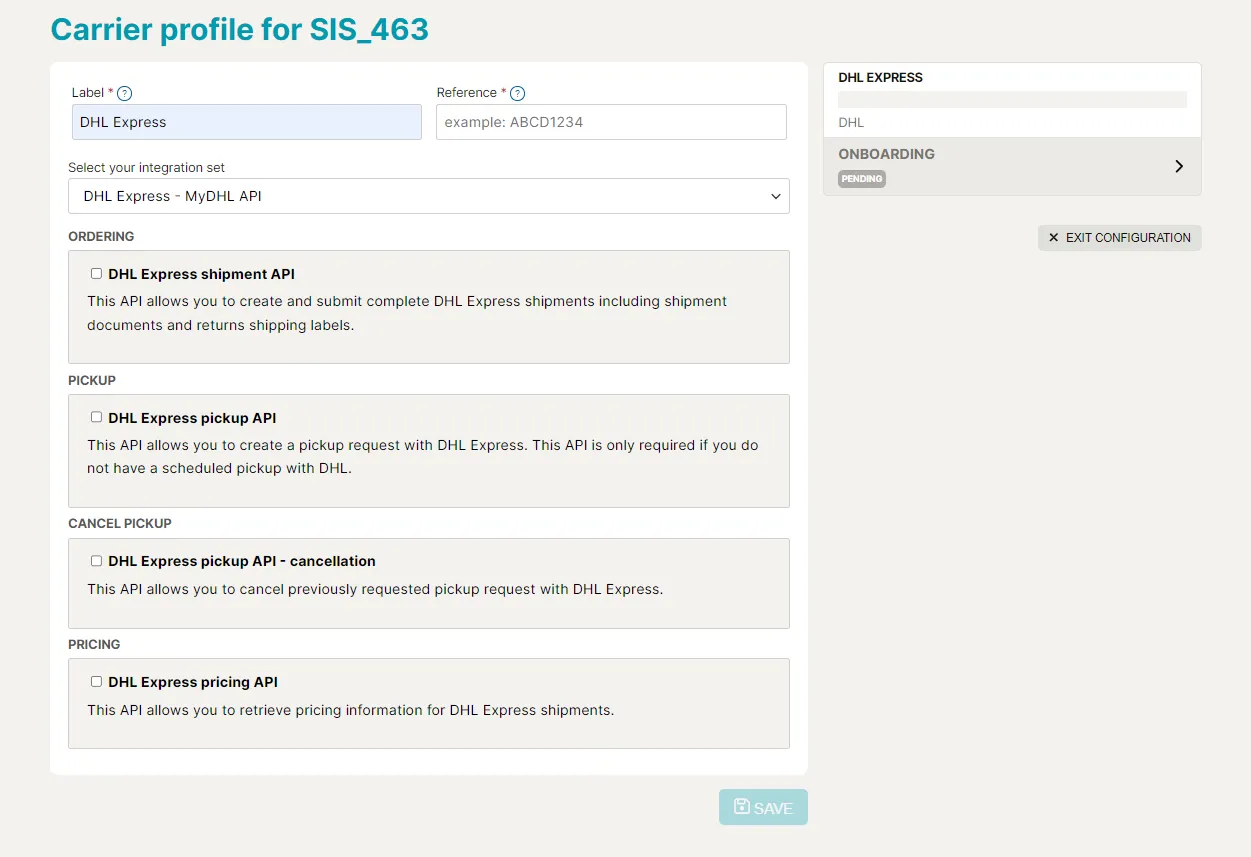Viewport: 1251px width, 857px height.
Task: Click the gray progress bar under DHL EXPRESS
Action: click(1011, 99)
